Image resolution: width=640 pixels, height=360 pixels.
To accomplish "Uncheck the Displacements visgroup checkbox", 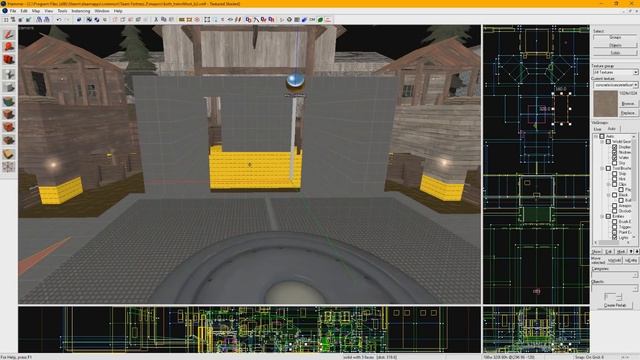I will click(x=614, y=147).
